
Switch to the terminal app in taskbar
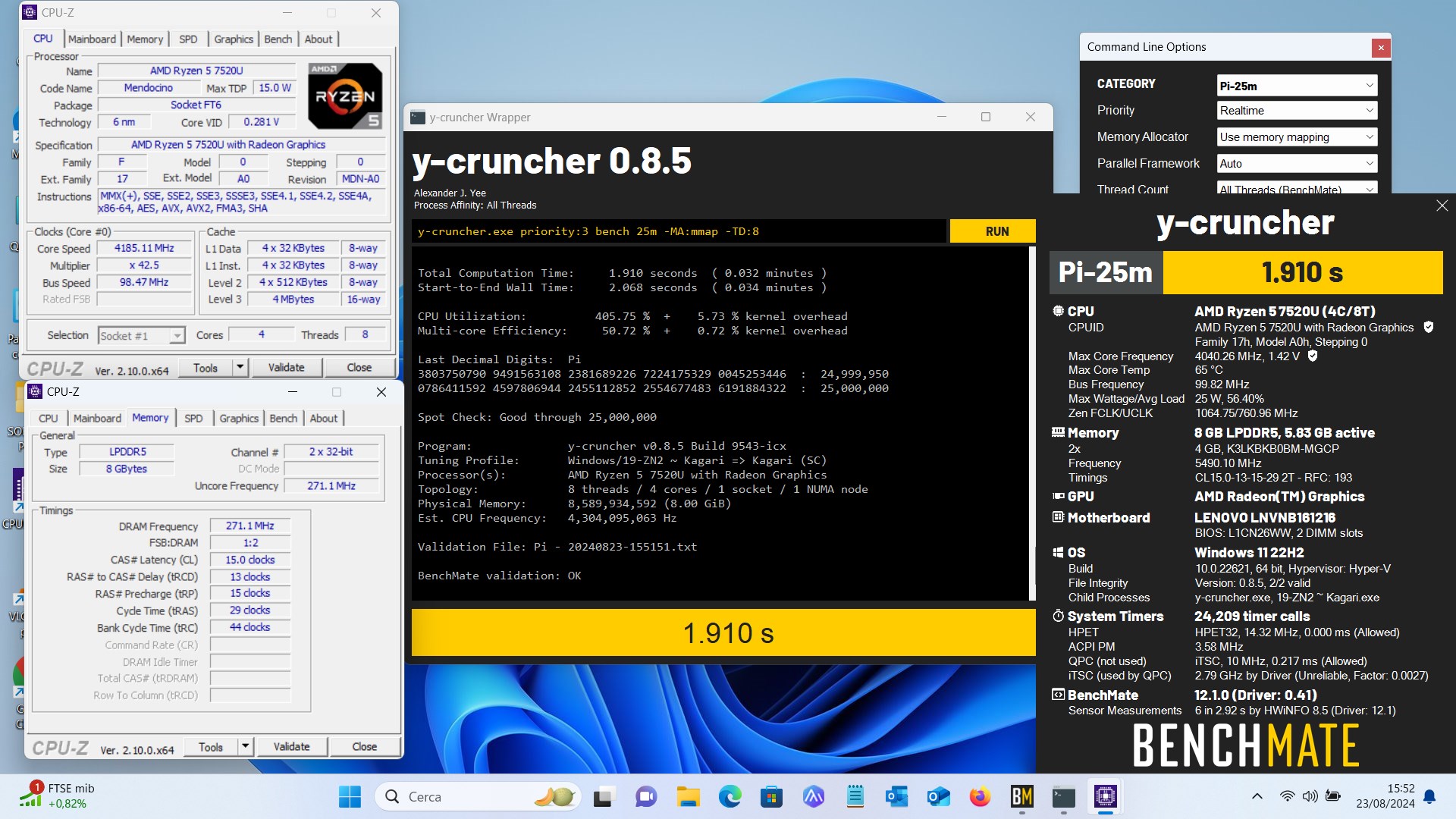pos(1063,796)
